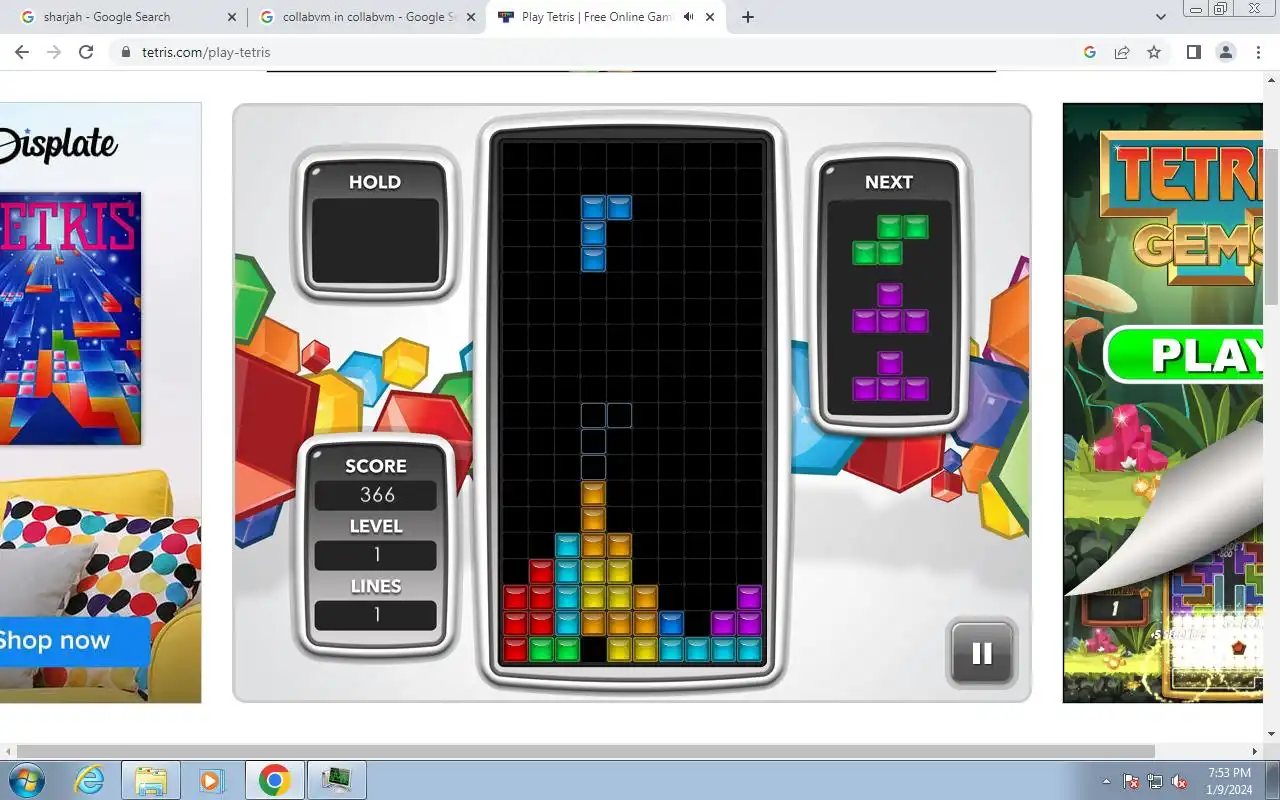Open Action Center flag icon in tray
Viewport: 1280px width, 800px height.
click(1131, 781)
